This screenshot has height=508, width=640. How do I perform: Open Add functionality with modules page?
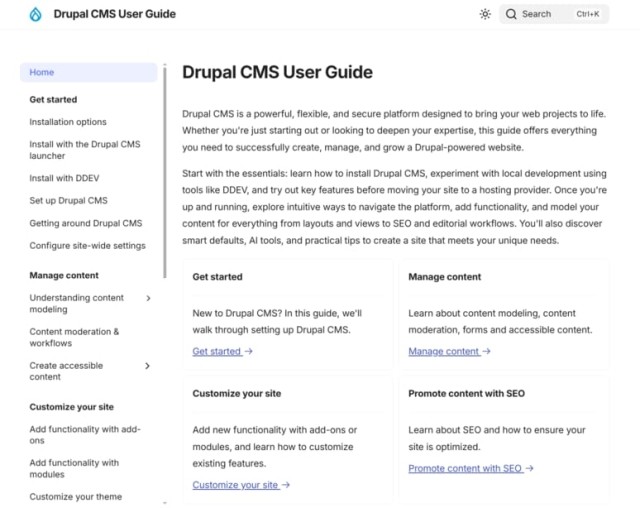coord(74,468)
